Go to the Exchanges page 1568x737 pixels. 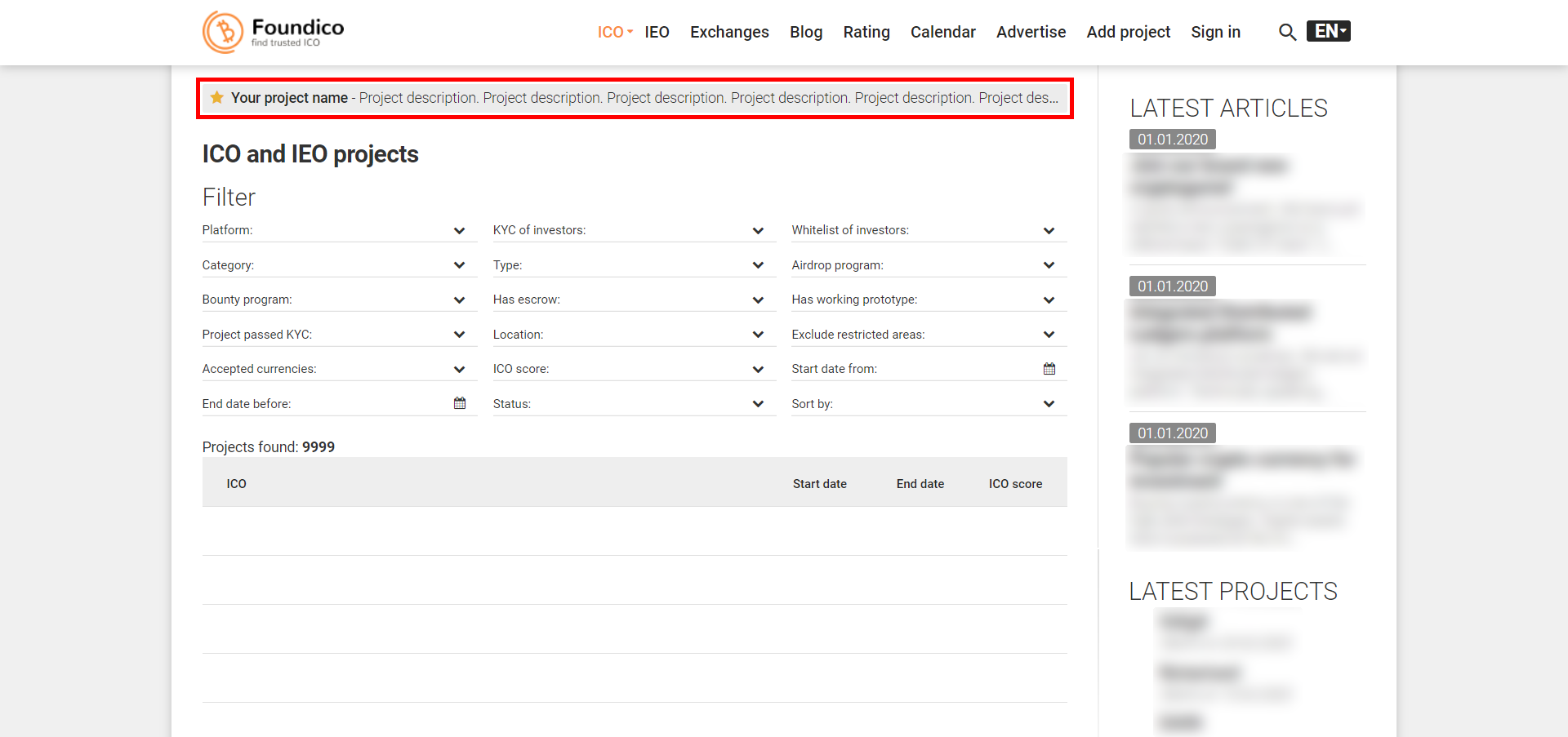point(729,32)
